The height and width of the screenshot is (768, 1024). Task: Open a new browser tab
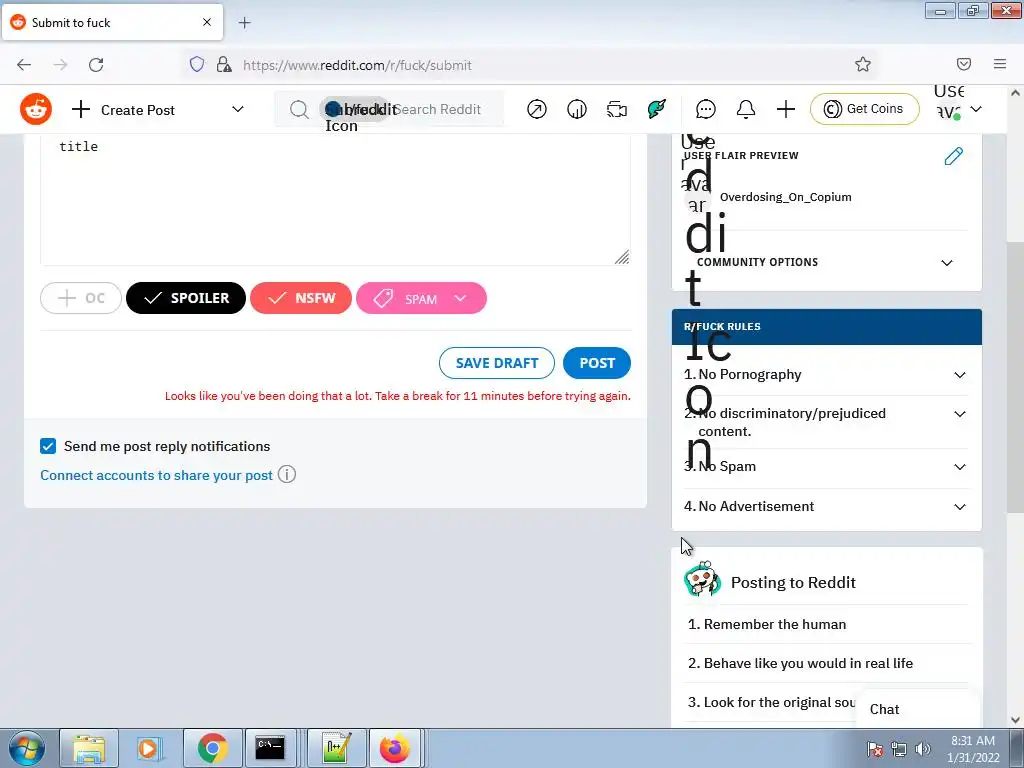tap(244, 23)
